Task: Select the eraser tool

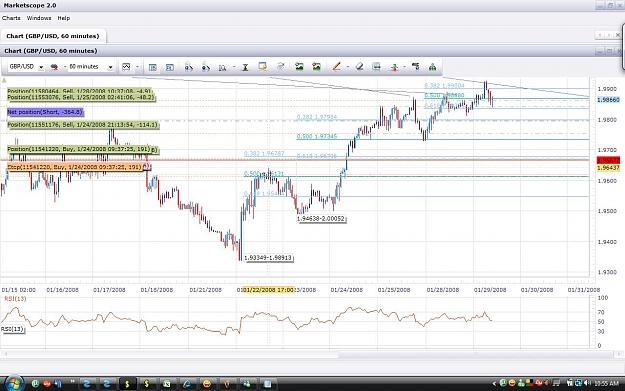Action: [359, 67]
